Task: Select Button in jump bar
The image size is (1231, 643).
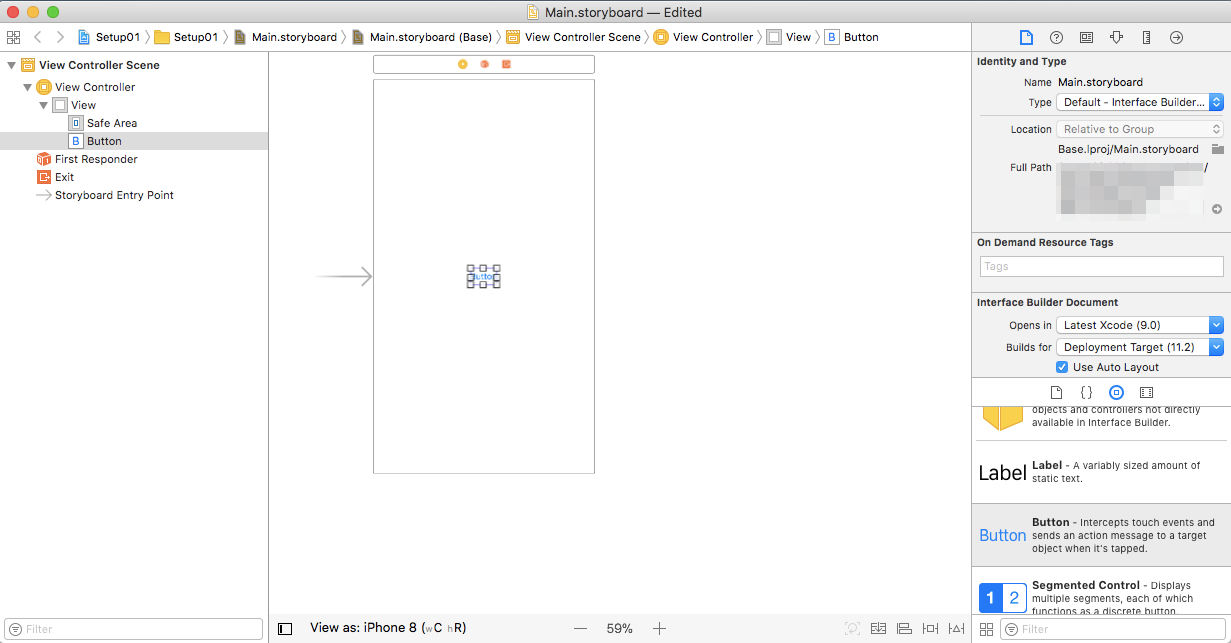Action: (852, 37)
